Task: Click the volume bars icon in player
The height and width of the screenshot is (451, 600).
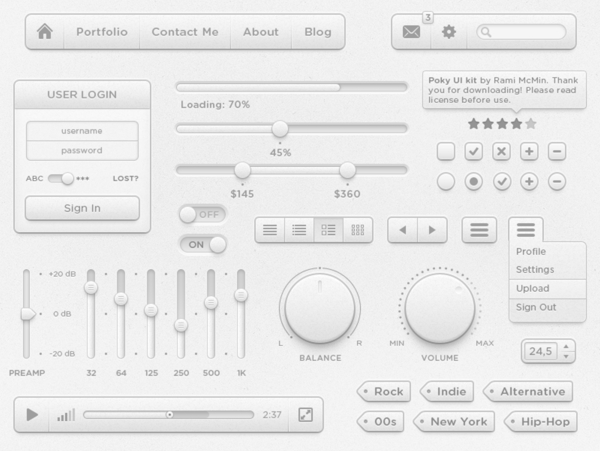Action: point(66,415)
